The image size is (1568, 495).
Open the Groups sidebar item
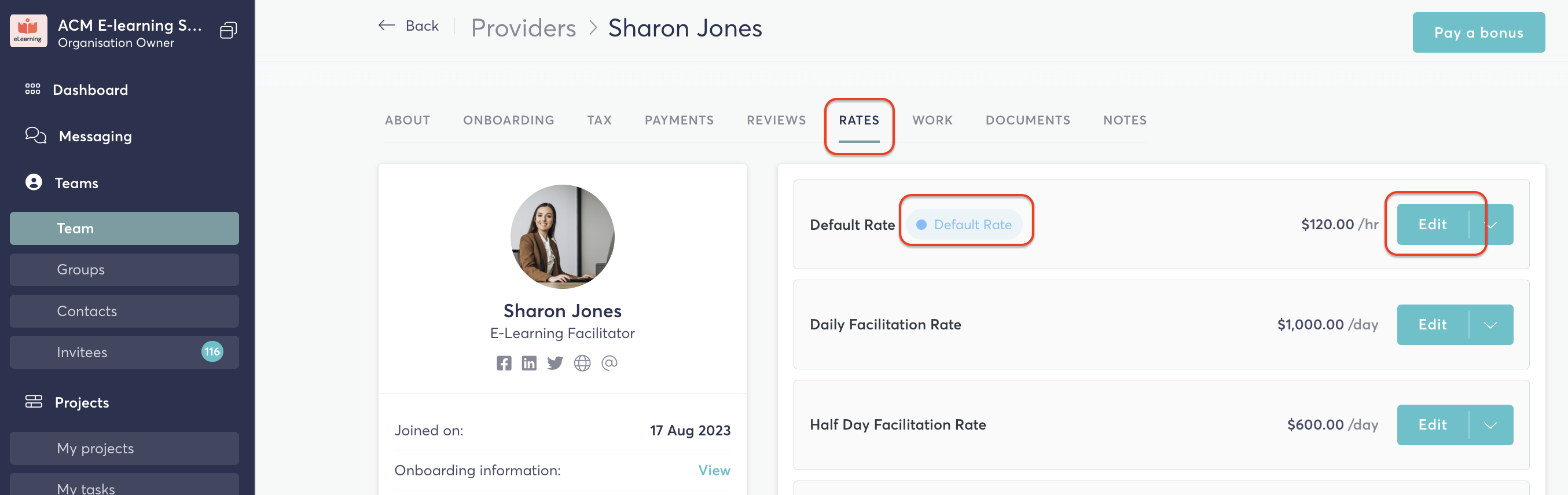(x=124, y=270)
